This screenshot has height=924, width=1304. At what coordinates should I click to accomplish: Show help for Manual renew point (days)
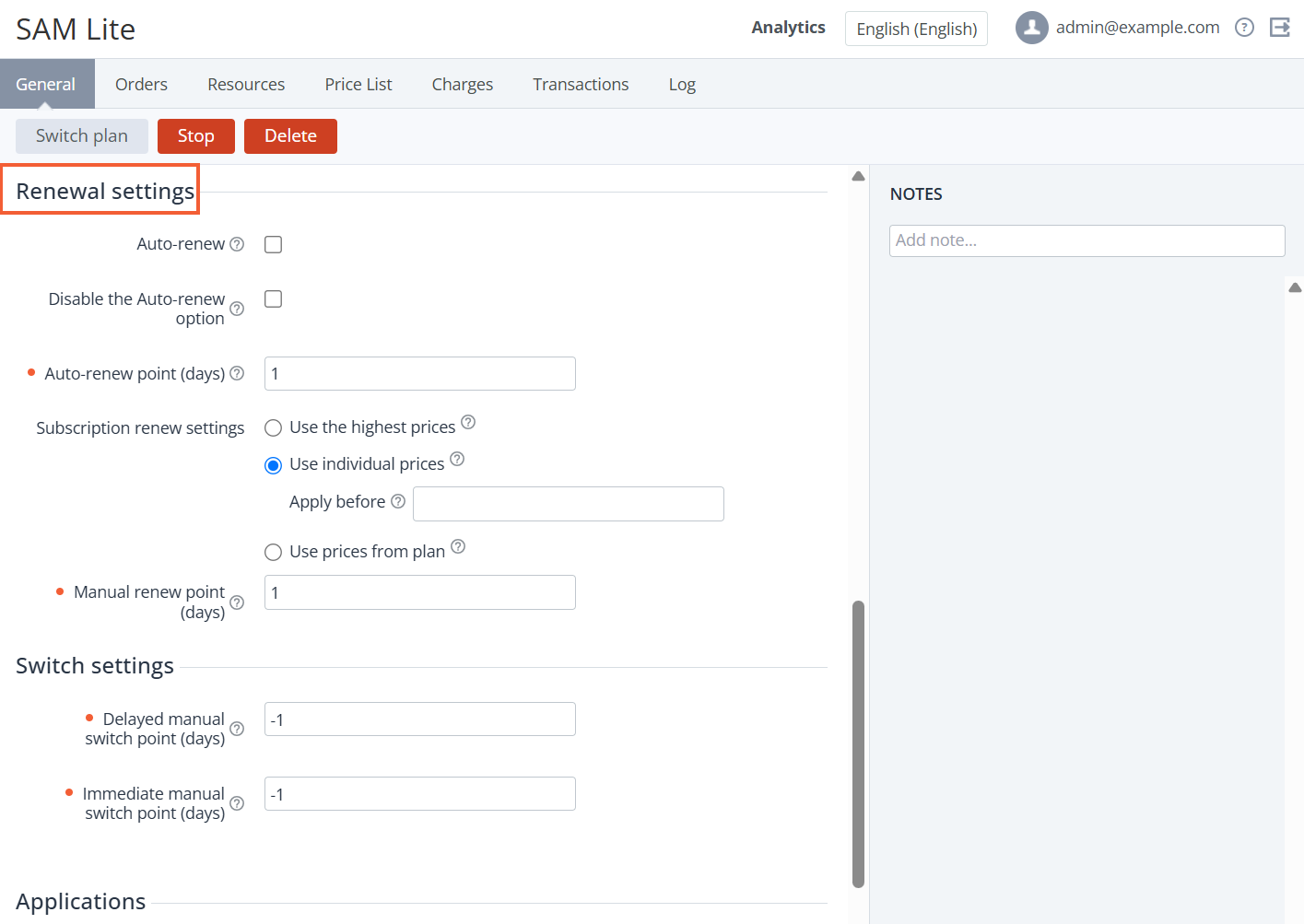coord(237,602)
